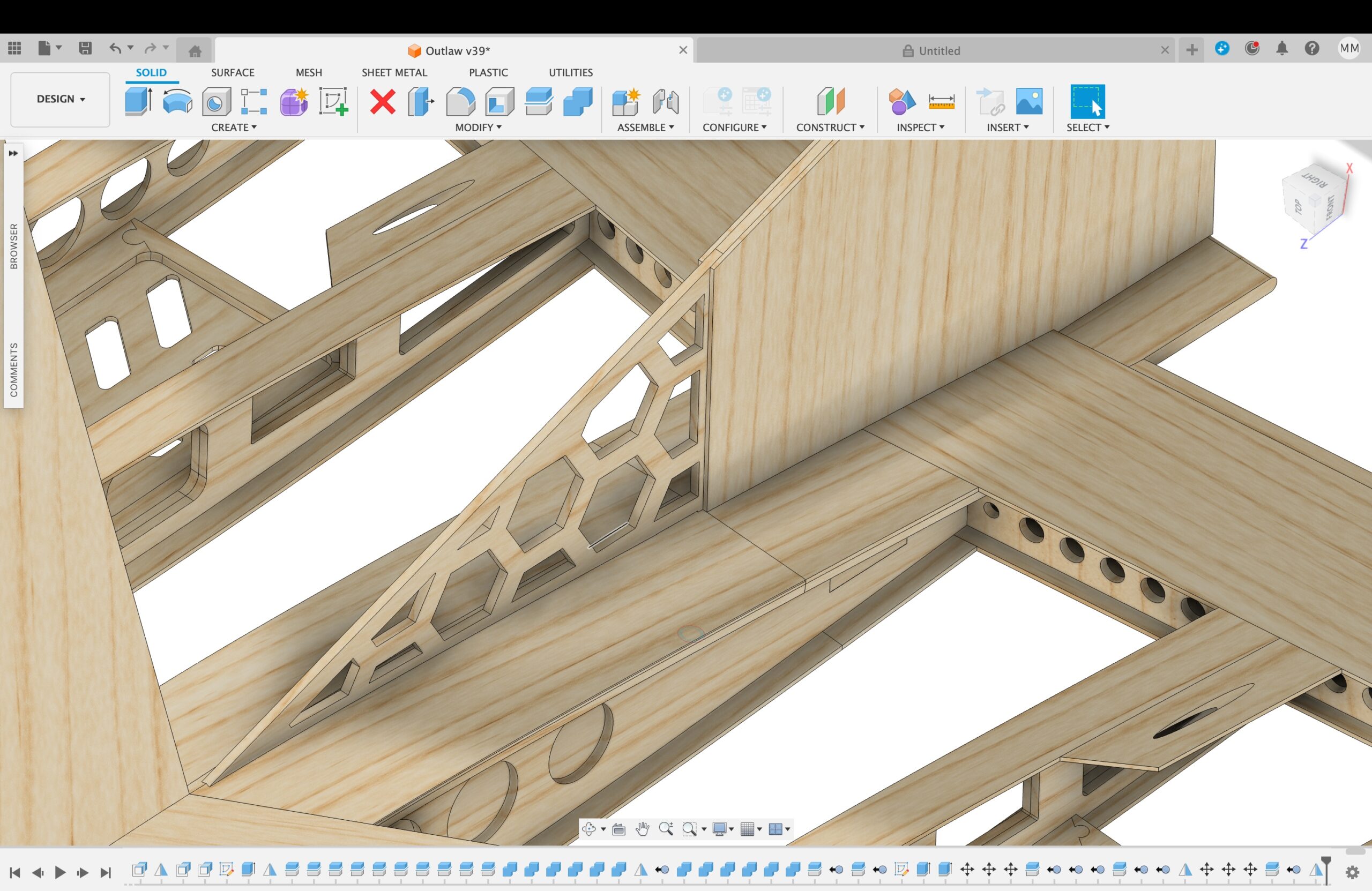The width and height of the screenshot is (1372, 891).
Task: Select the Hole tool icon
Action: [x=216, y=102]
